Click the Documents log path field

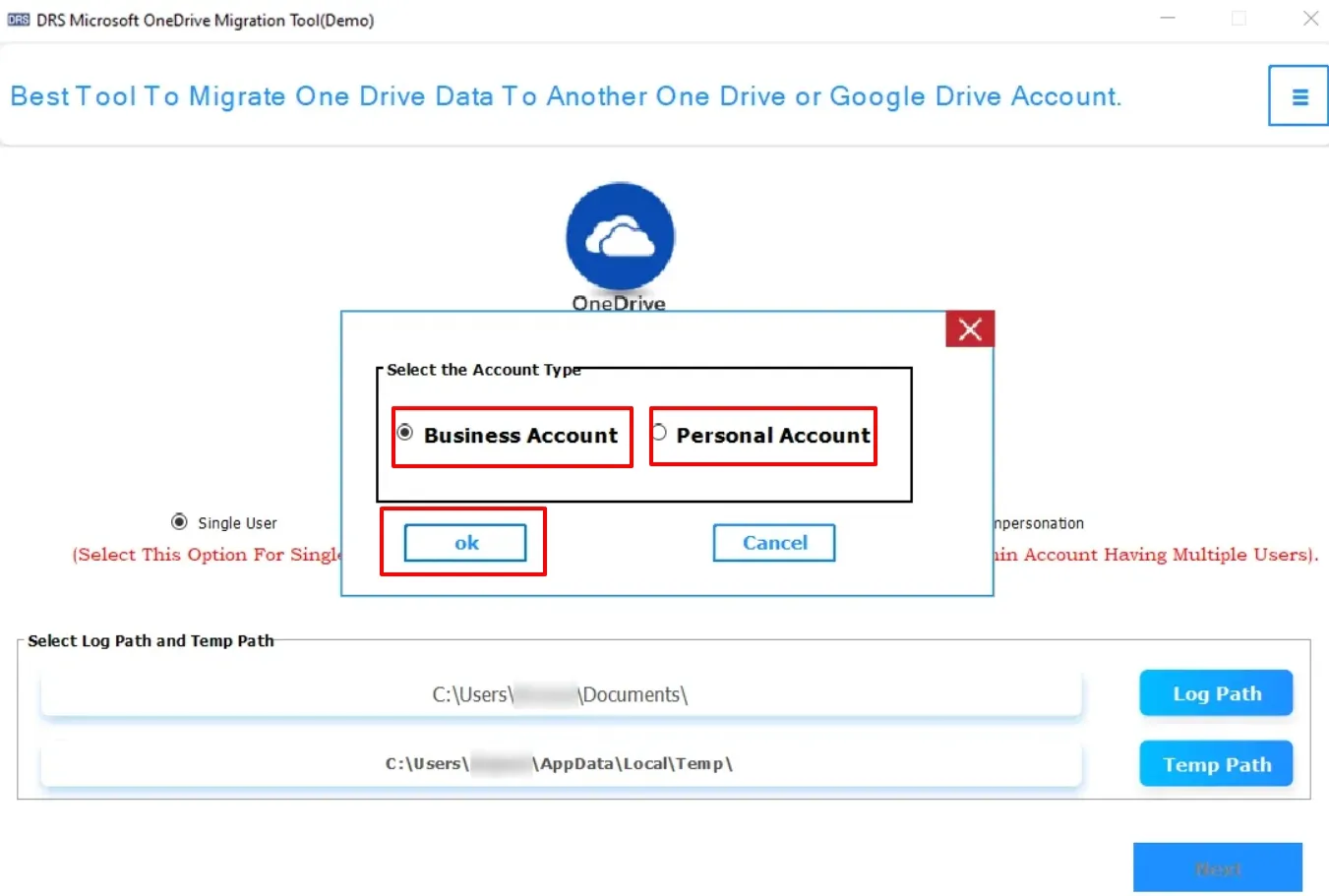[561, 694]
